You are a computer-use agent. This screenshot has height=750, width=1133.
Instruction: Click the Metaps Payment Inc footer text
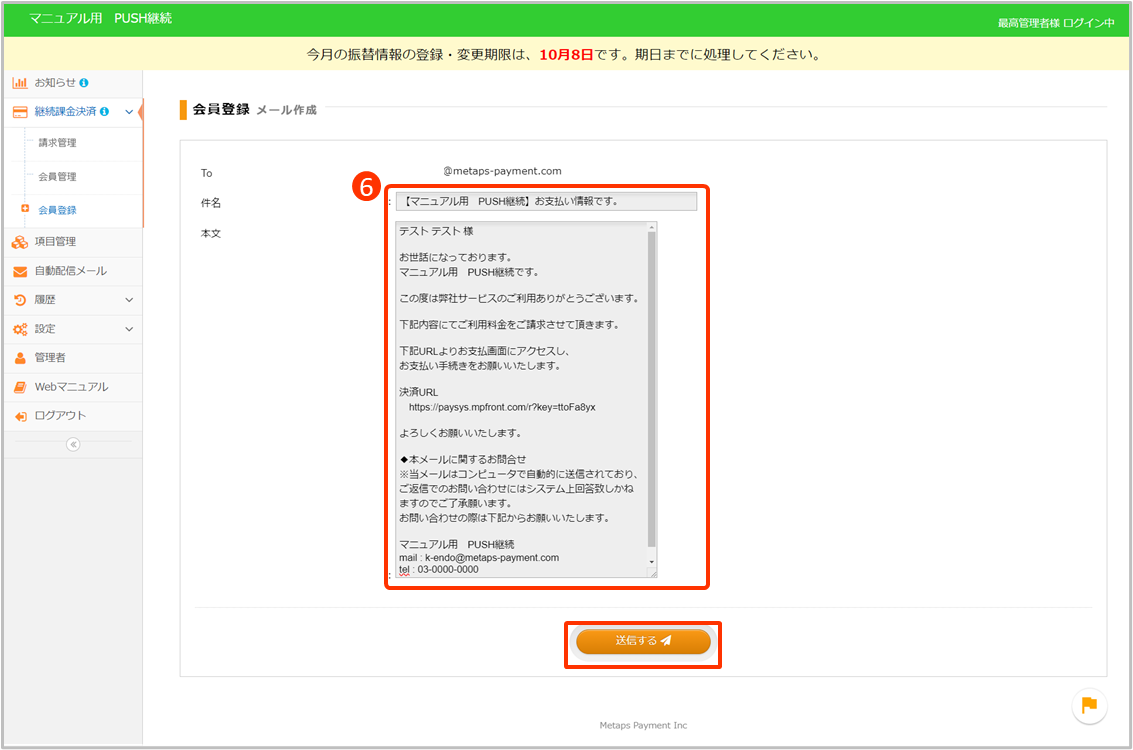643,725
